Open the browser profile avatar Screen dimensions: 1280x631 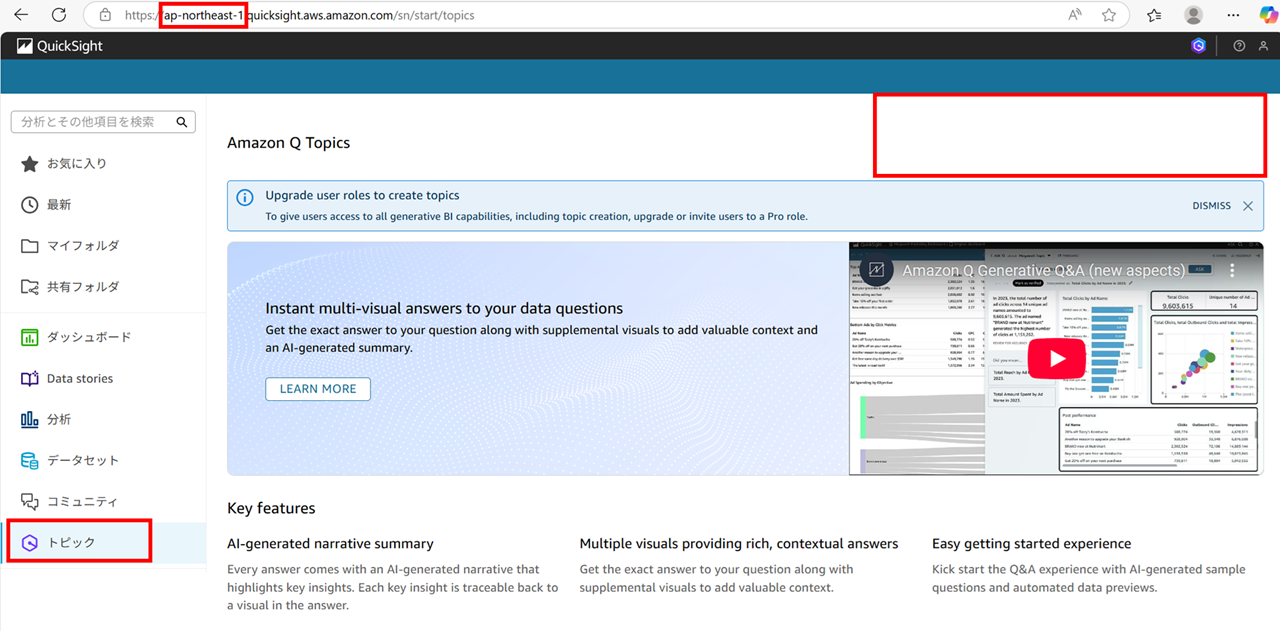click(1193, 15)
